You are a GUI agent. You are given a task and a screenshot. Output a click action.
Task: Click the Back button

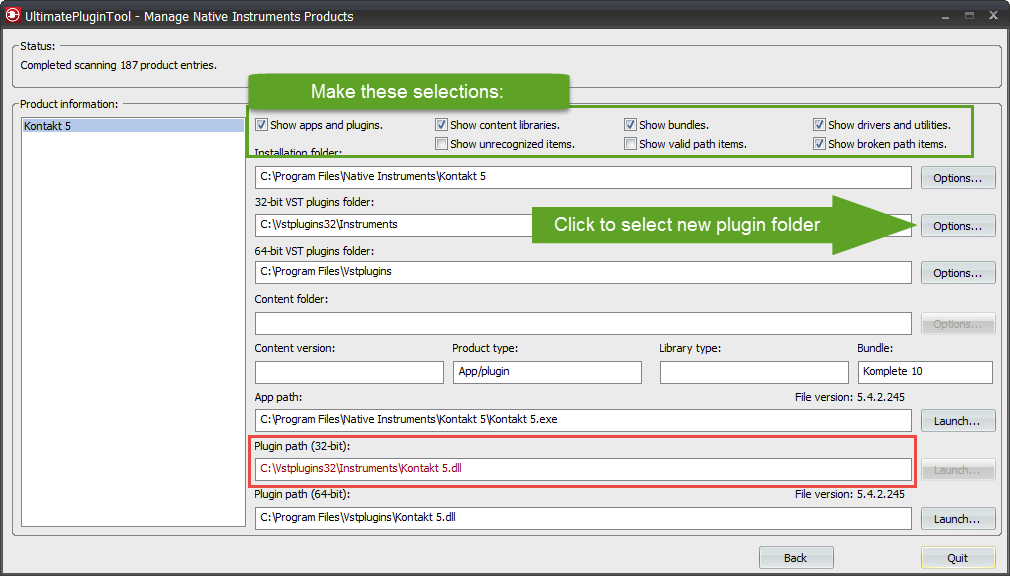(796, 558)
